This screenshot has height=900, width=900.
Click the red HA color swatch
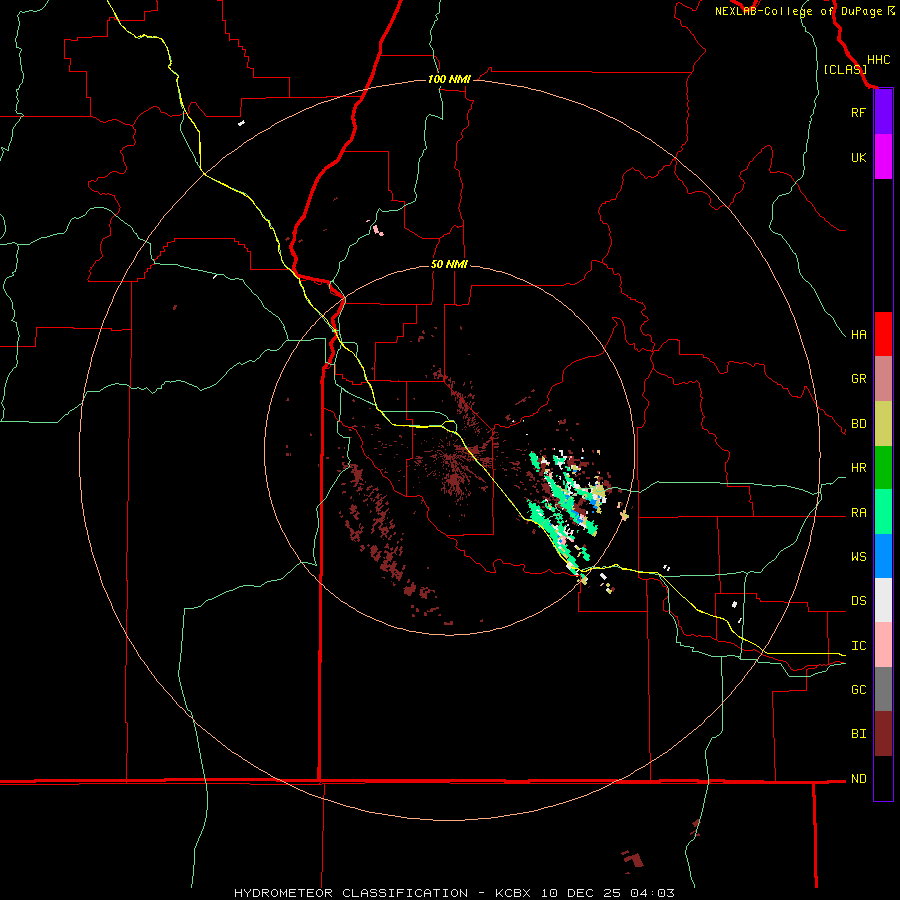(x=883, y=334)
